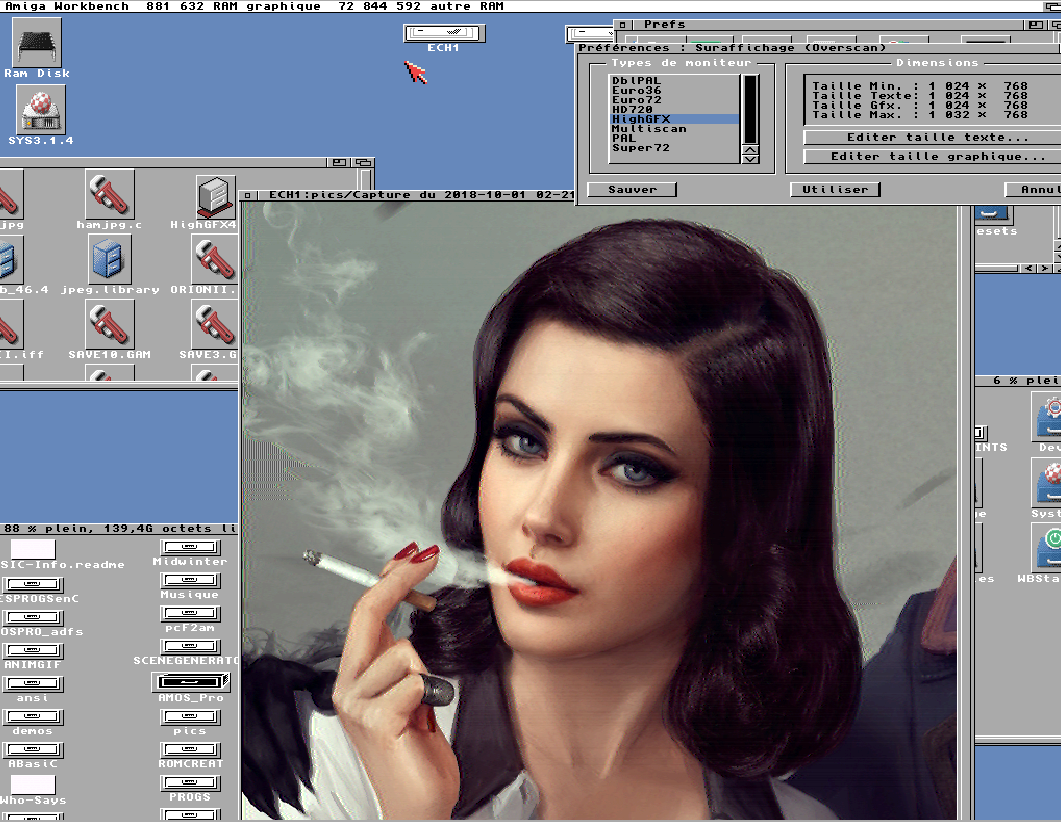Select Multiscan monitor type
The image size is (1061, 822).
point(674,129)
